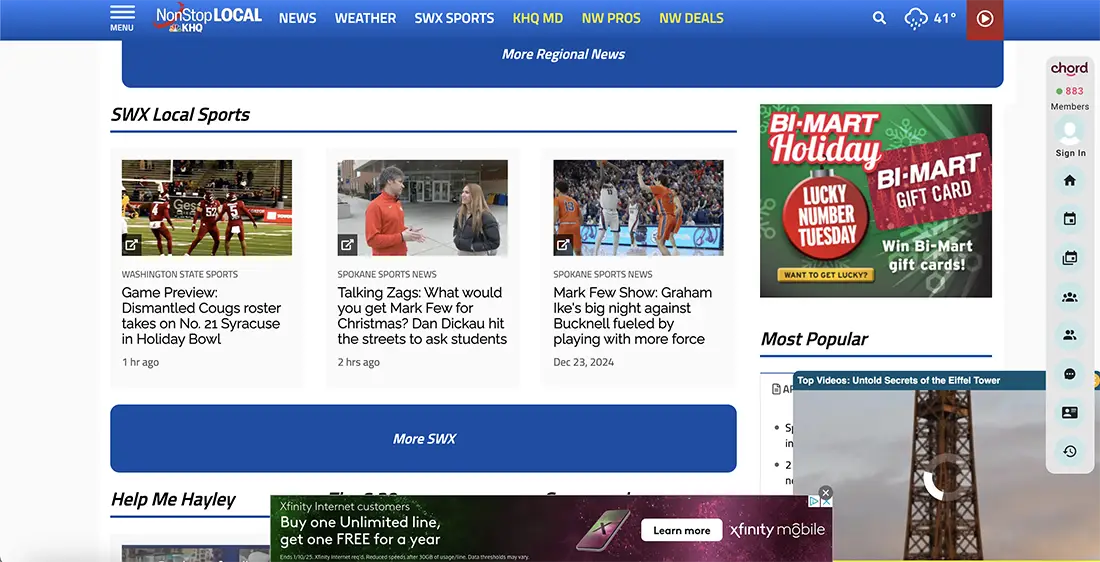Click the NonStop Local KHQ logo
The height and width of the screenshot is (562, 1100).
(x=208, y=19)
